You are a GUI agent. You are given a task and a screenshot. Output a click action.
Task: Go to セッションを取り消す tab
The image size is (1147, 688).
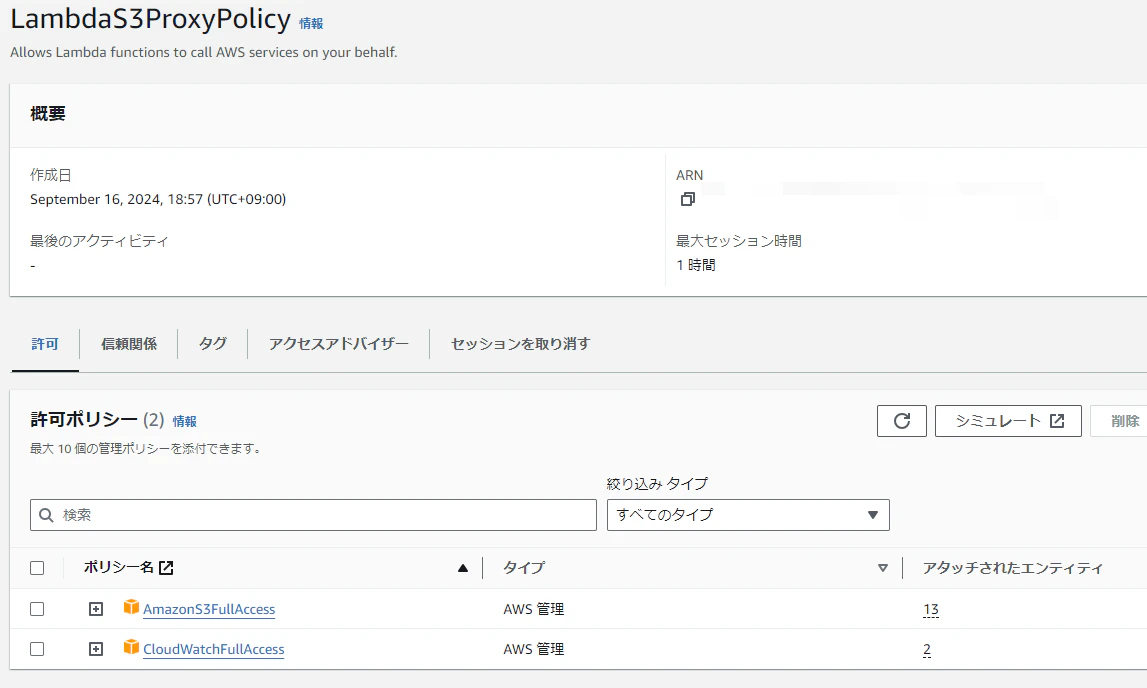[521, 344]
